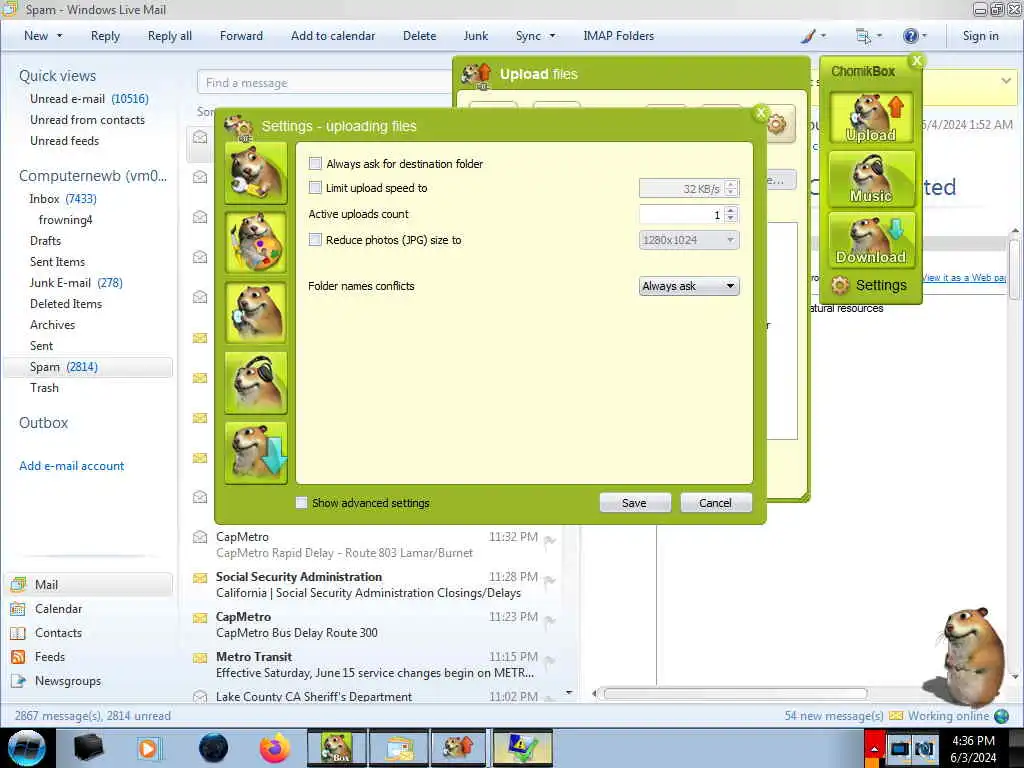Image resolution: width=1024 pixels, height=768 pixels.
Task: Enable Reduce photos (JPG) size checkbox
Action: 315,240
